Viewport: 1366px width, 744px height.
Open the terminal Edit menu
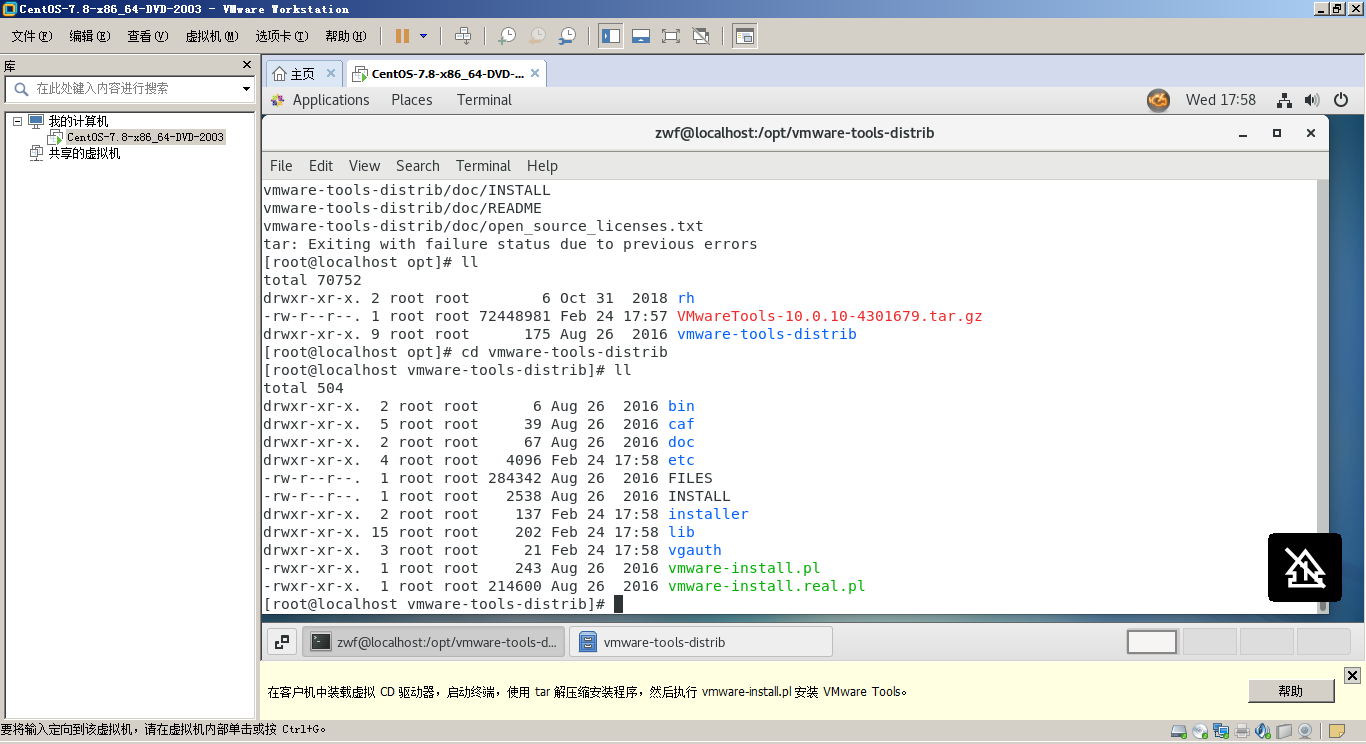tap(321, 166)
